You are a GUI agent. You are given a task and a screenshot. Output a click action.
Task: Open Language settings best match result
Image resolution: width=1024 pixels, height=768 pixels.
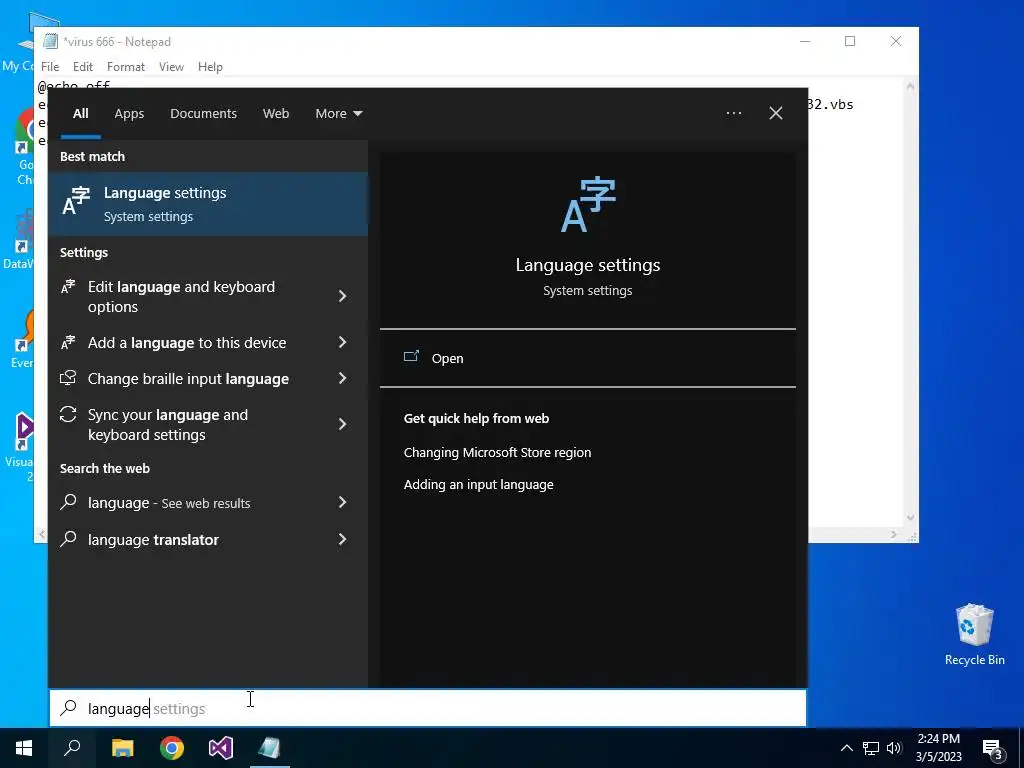(x=208, y=204)
